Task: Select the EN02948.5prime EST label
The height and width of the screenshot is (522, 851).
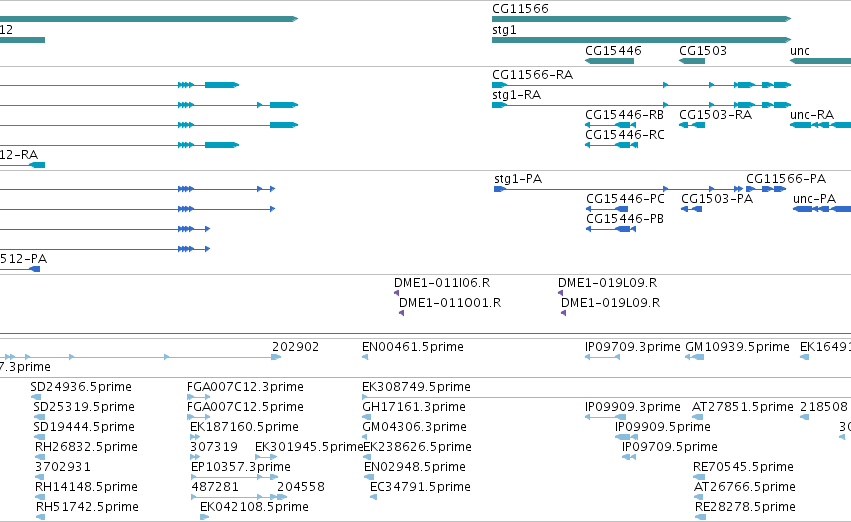Action: coord(415,468)
